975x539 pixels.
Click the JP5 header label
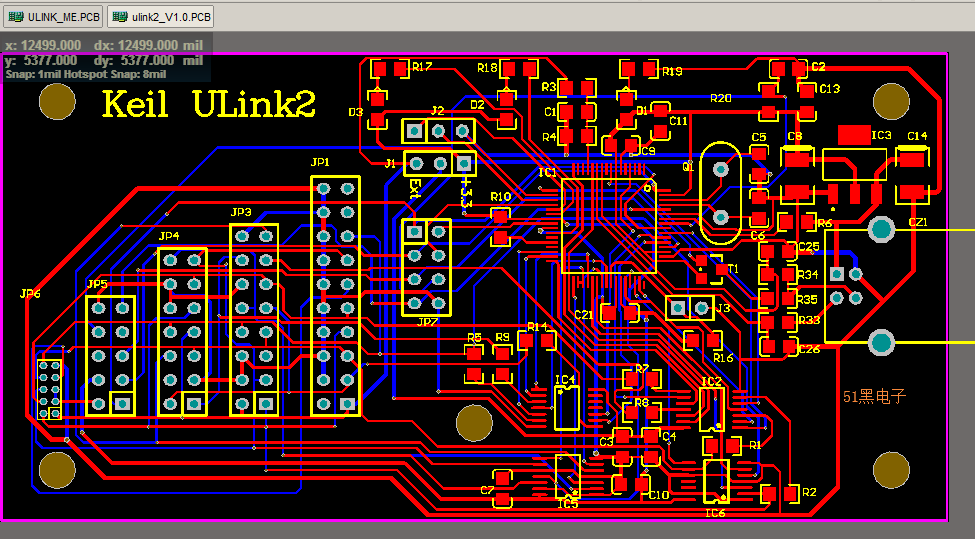click(x=97, y=284)
